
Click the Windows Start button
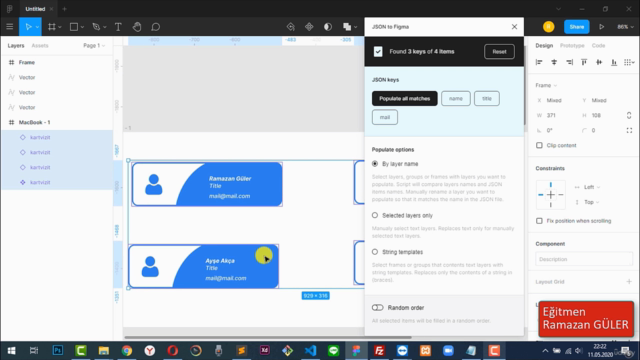(11, 350)
